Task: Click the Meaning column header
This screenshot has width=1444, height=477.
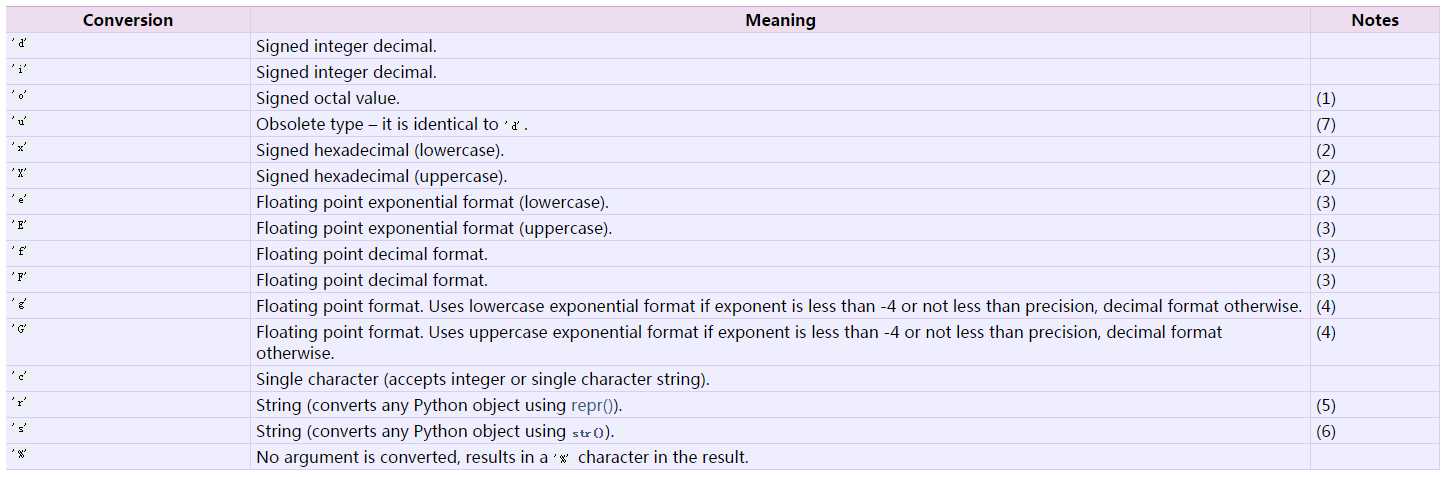Action: (780, 20)
